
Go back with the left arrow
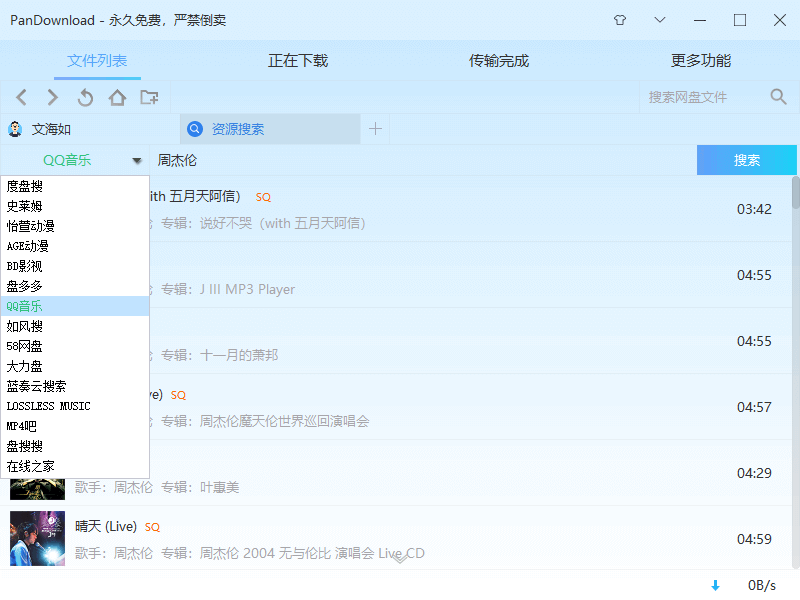21,97
